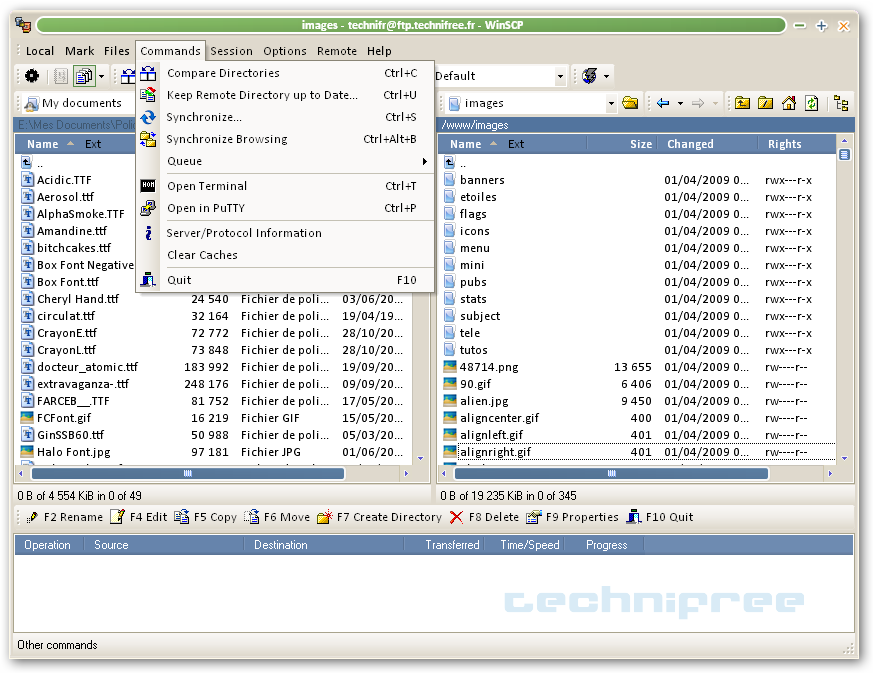Expand the images remote directory dropdown
Viewport: 873px width, 673px height.
(611, 103)
